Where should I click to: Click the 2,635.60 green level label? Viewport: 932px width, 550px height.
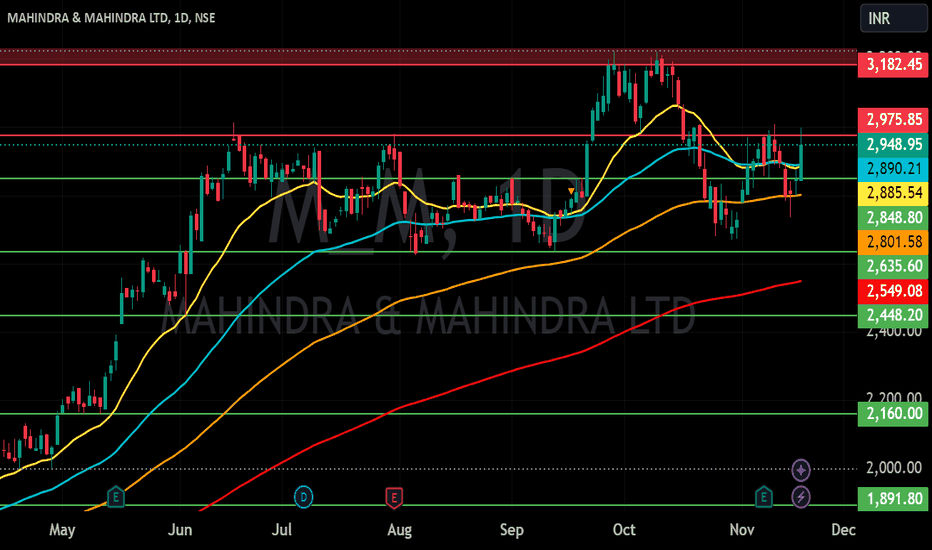tap(893, 266)
